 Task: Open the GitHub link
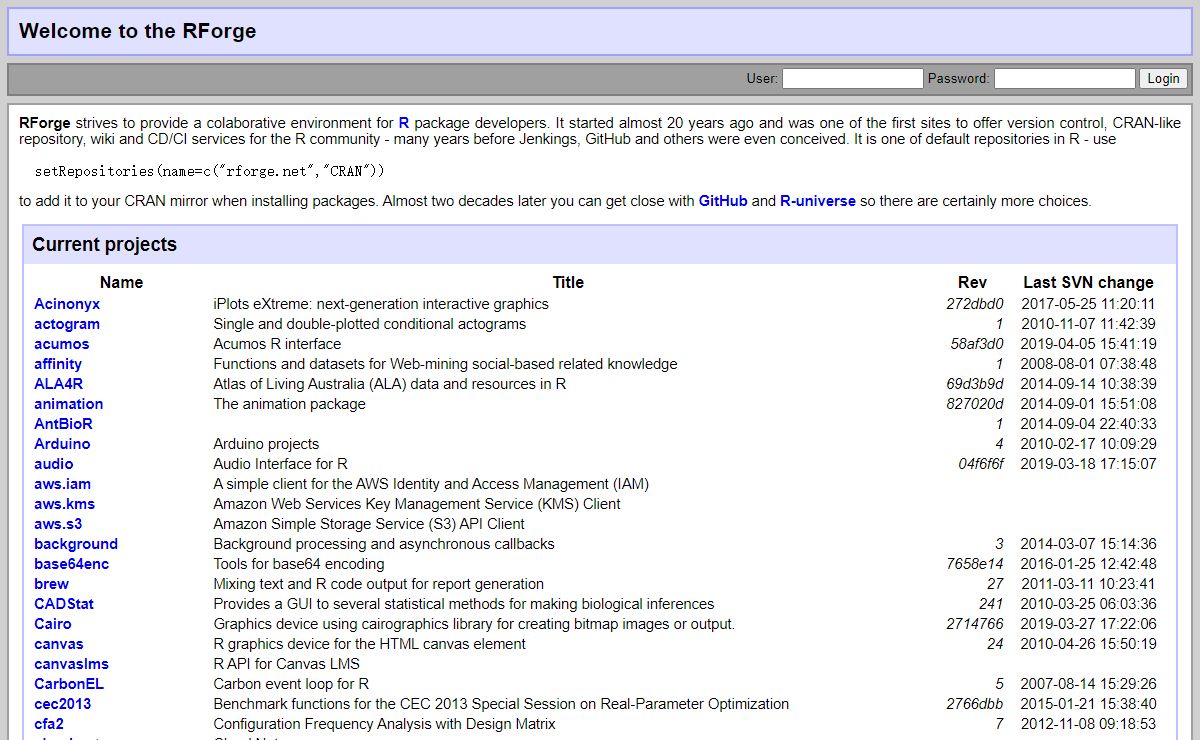pos(723,201)
